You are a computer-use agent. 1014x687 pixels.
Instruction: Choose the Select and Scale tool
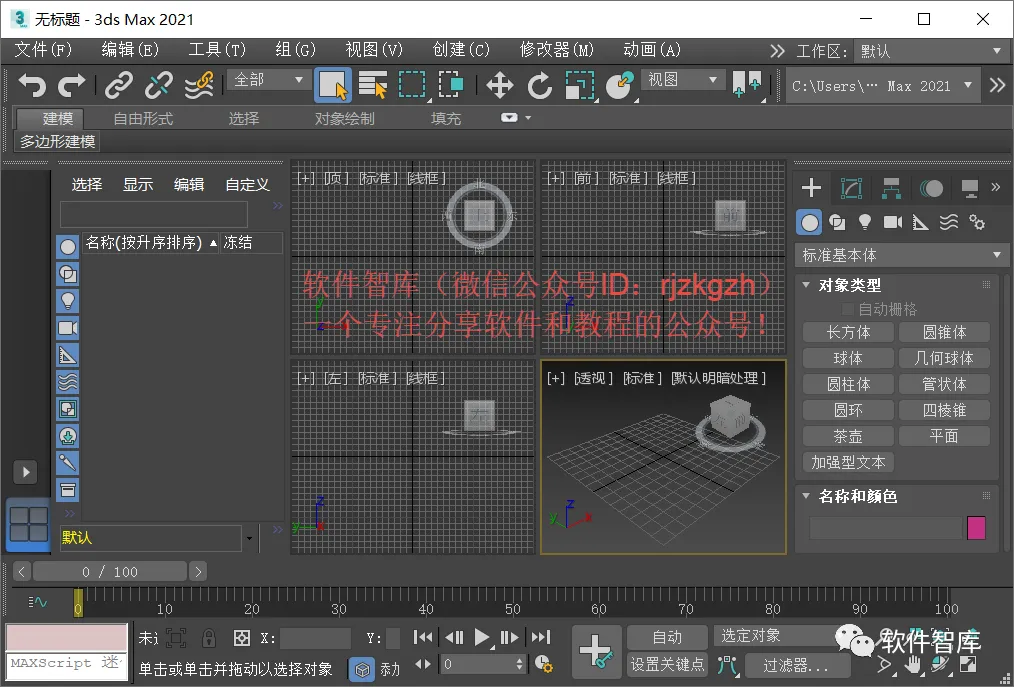point(579,85)
